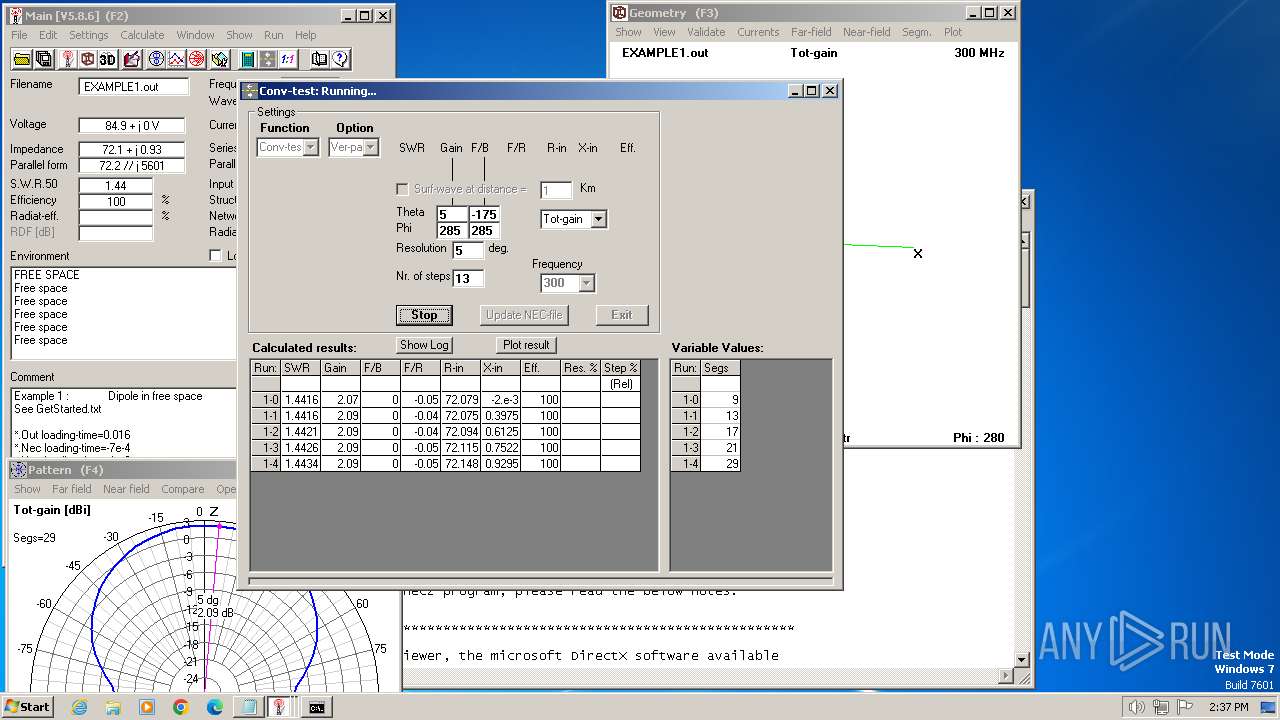Click the edit input (pencil) toolbar icon
The height and width of the screenshot is (720, 1280).
131,59
